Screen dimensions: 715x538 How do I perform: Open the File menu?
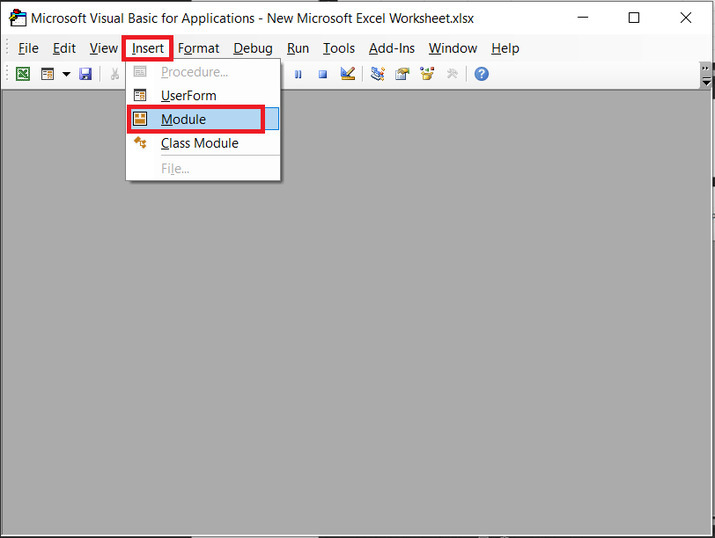tap(28, 48)
